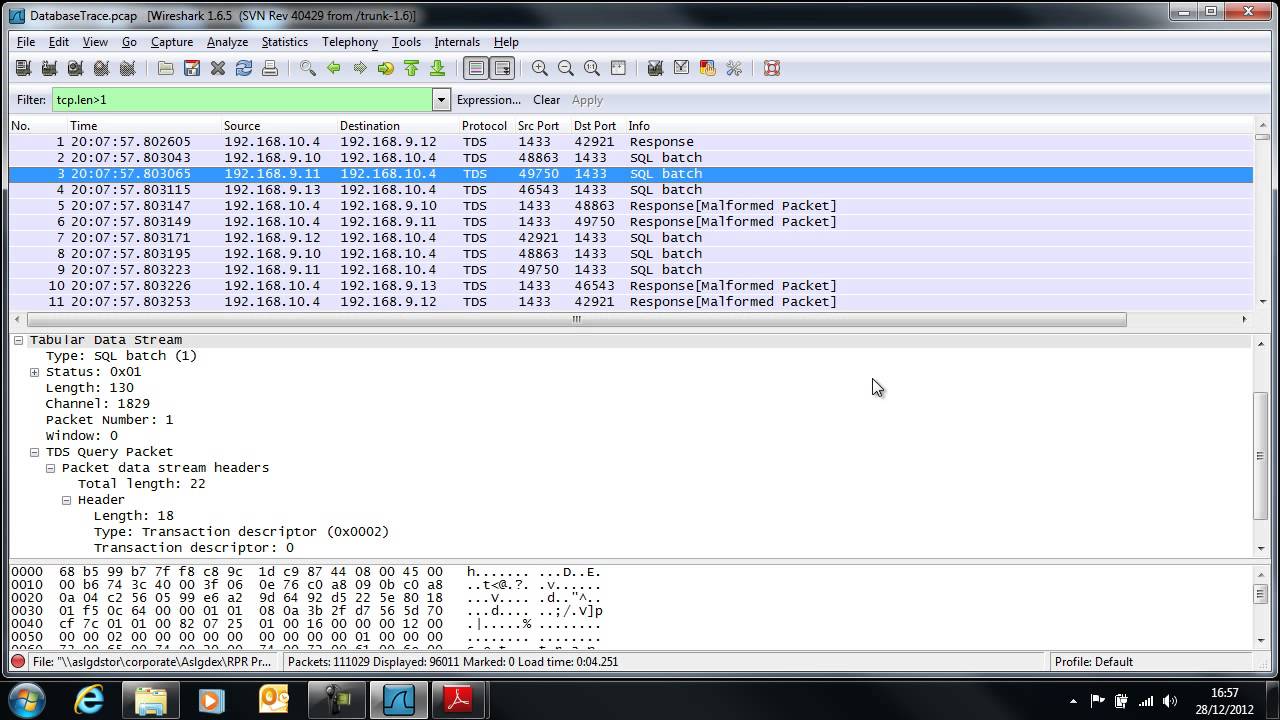The height and width of the screenshot is (720, 1280).
Task: Restart the live capture icon
Action: 127,68
